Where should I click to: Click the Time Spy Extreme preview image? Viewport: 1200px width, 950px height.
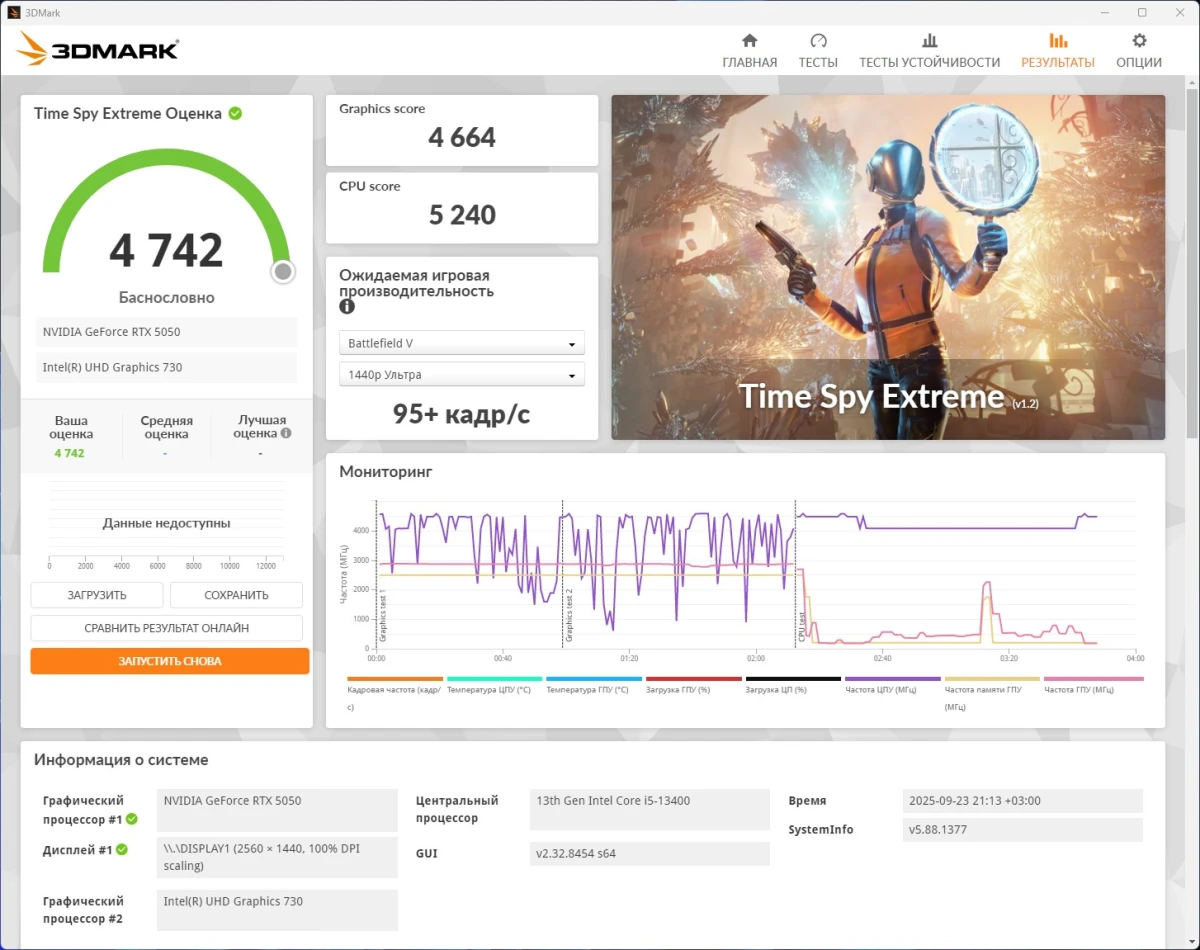(887, 267)
